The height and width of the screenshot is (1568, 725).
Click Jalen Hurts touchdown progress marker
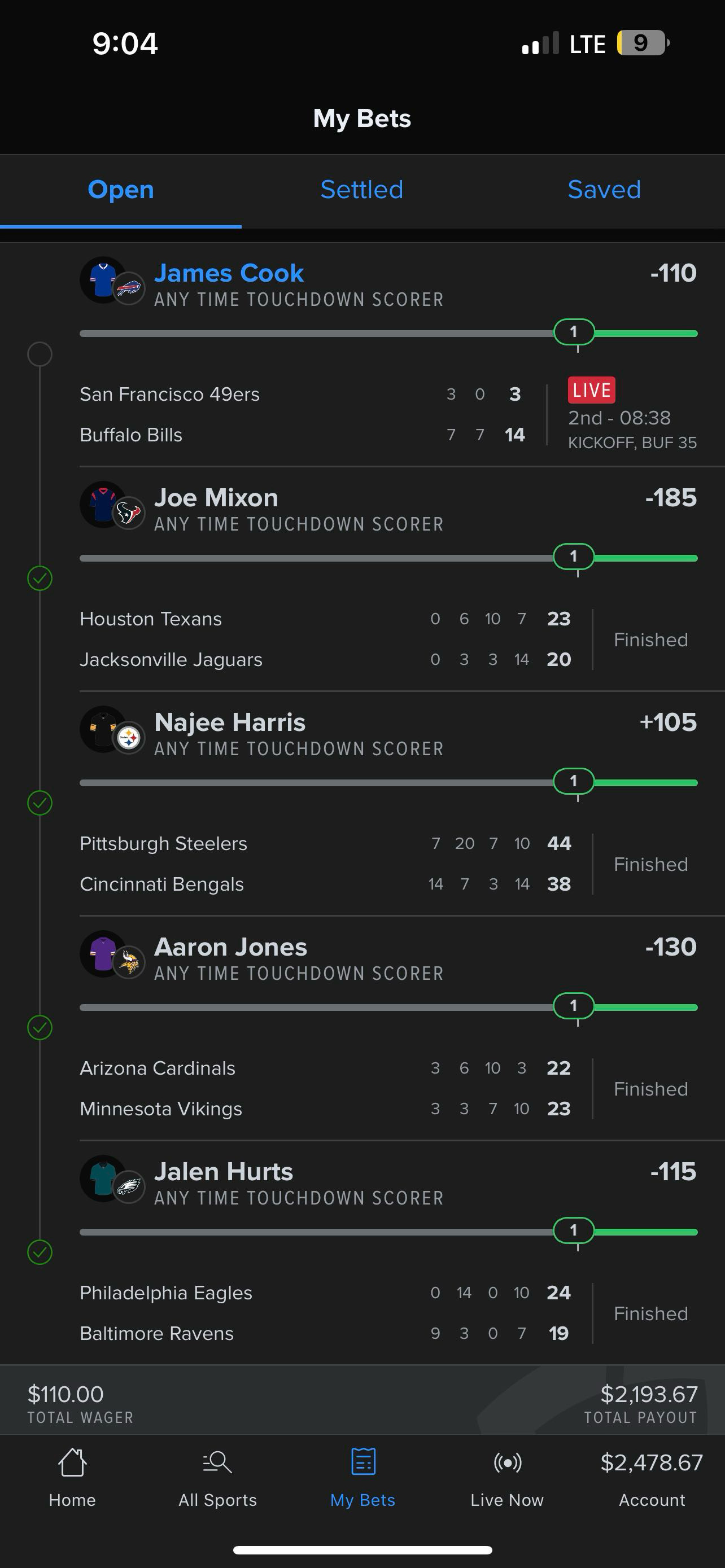click(x=574, y=1230)
